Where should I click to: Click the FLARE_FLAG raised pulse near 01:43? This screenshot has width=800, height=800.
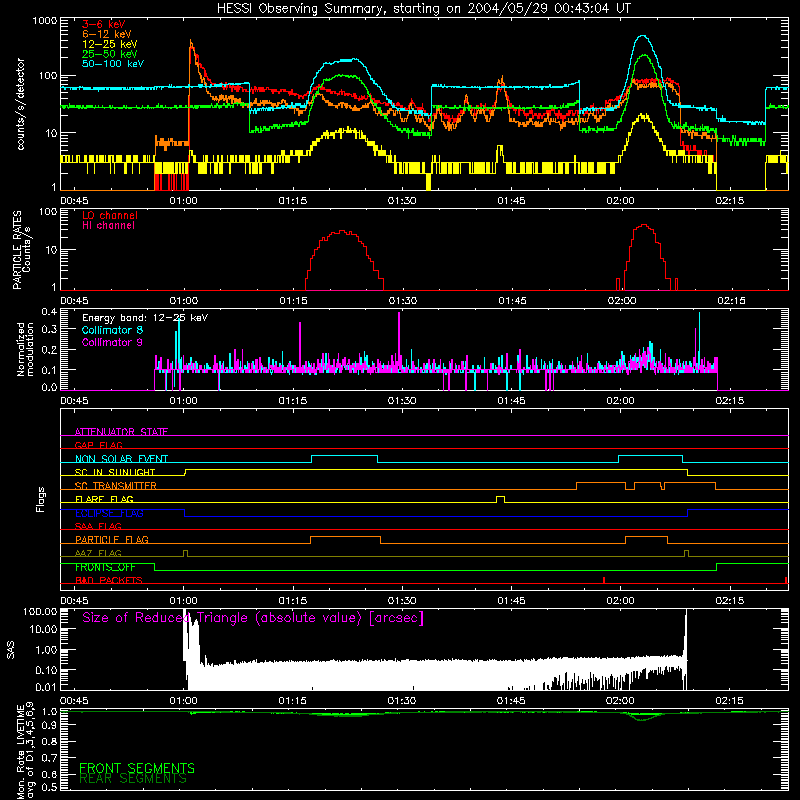point(501,499)
